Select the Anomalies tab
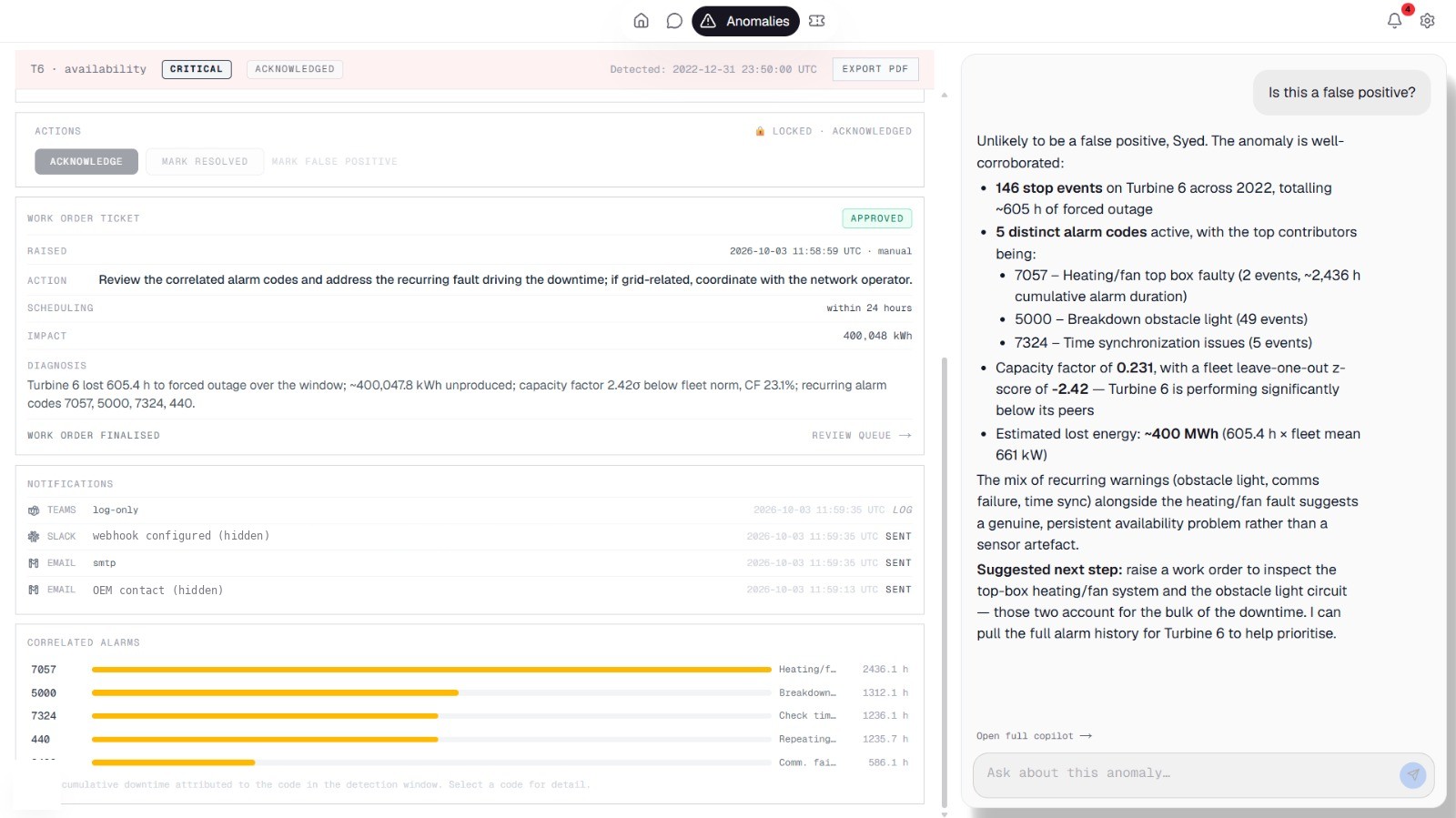 tap(745, 21)
